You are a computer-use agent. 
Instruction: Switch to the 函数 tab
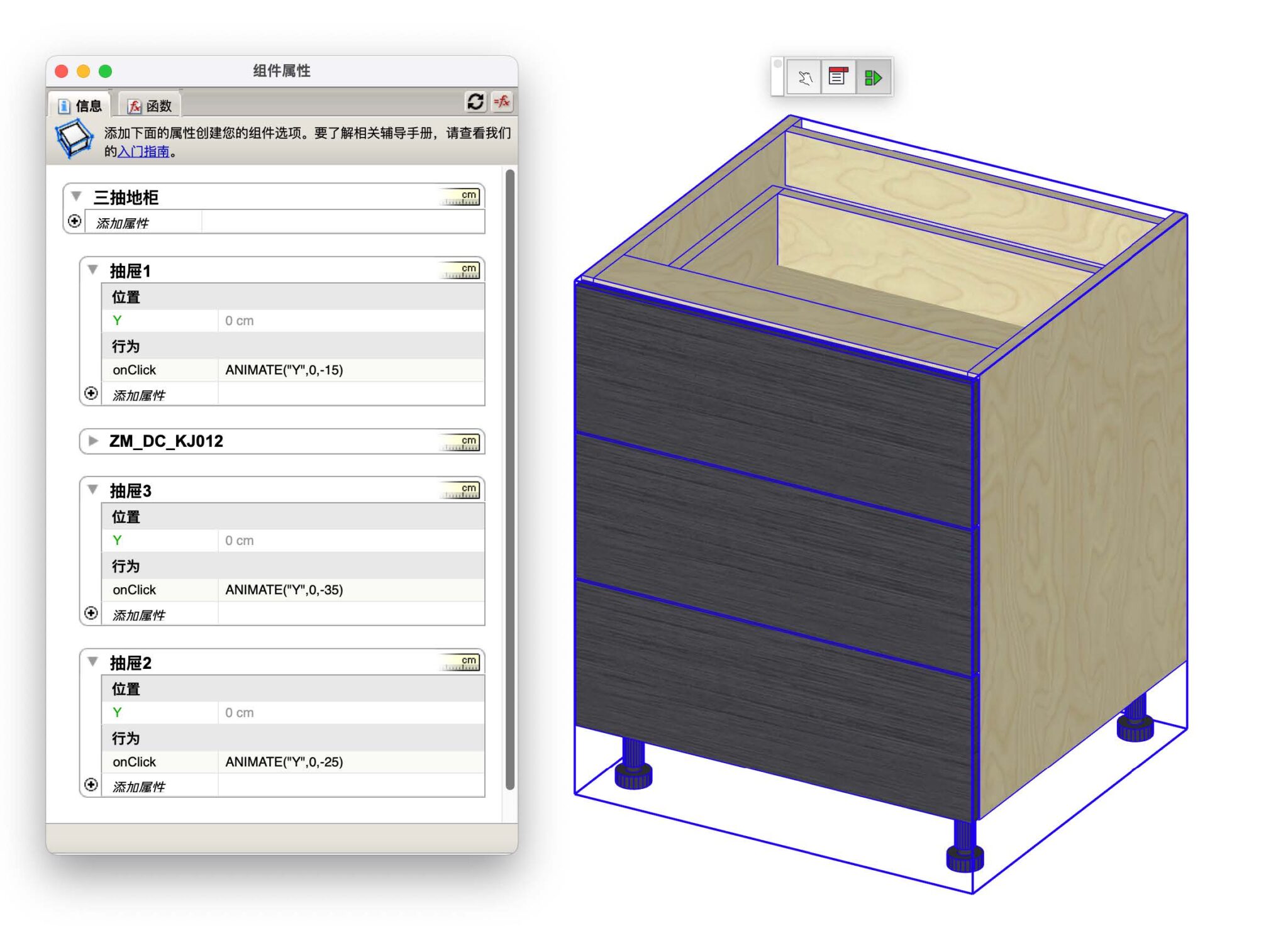pos(150,106)
